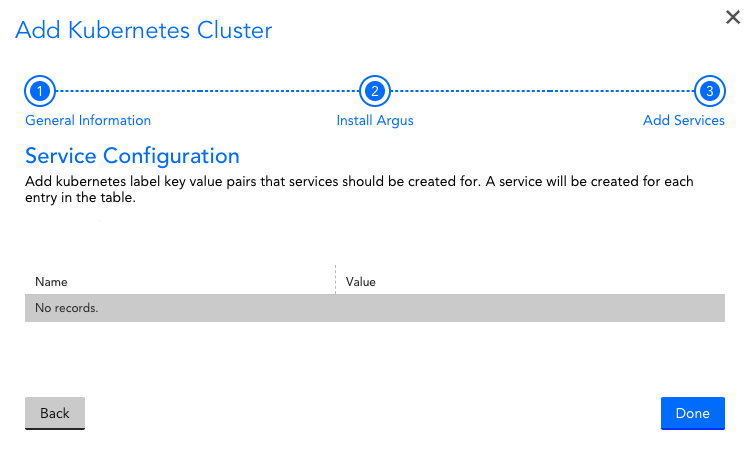Screen dimensions: 750x454
Task: Click the step 1 circle icon
Action: point(40,91)
